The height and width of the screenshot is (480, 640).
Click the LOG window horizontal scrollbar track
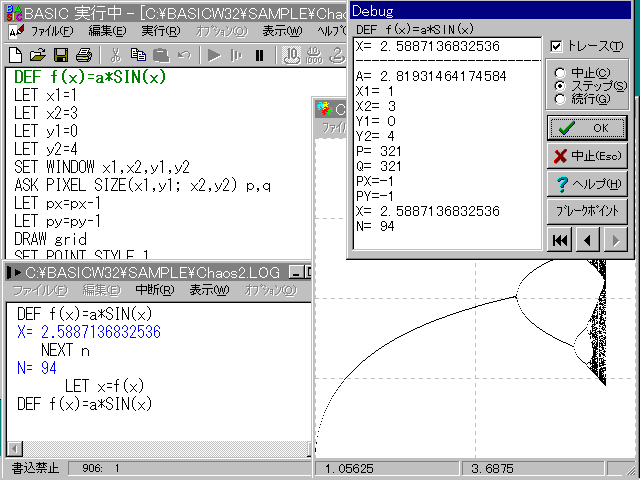160,447
